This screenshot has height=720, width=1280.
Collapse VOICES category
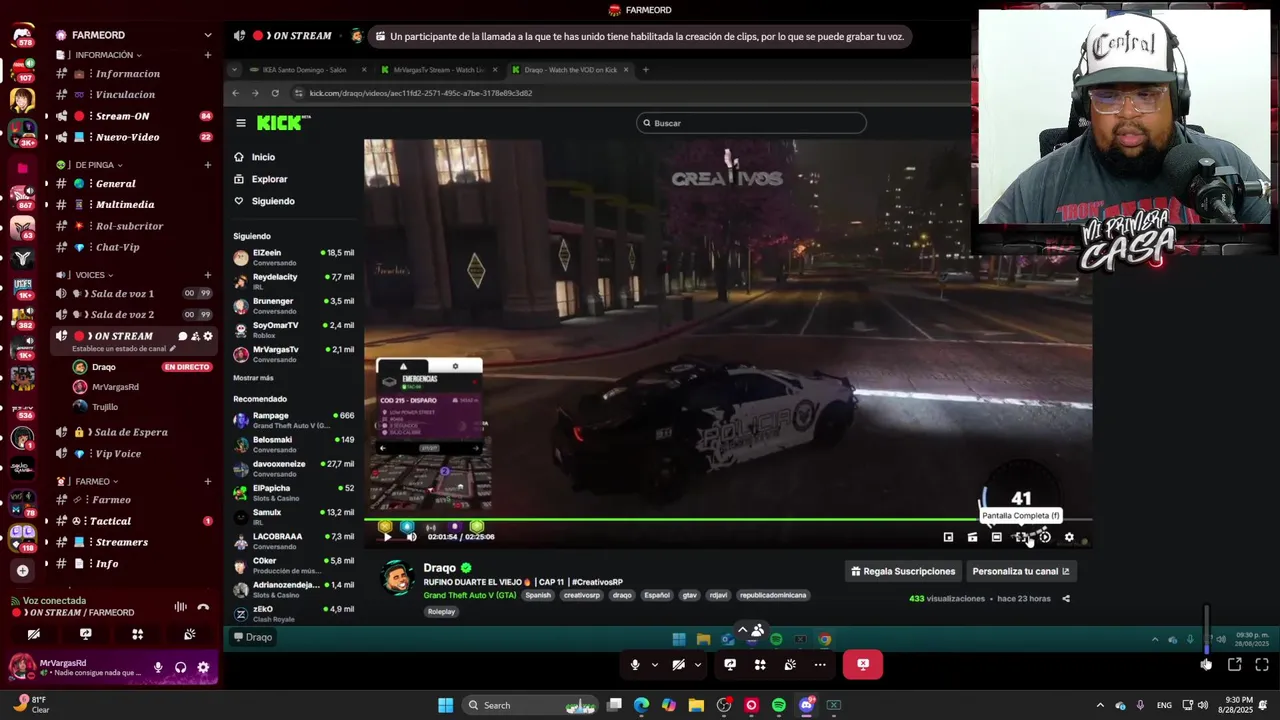point(94,275)
